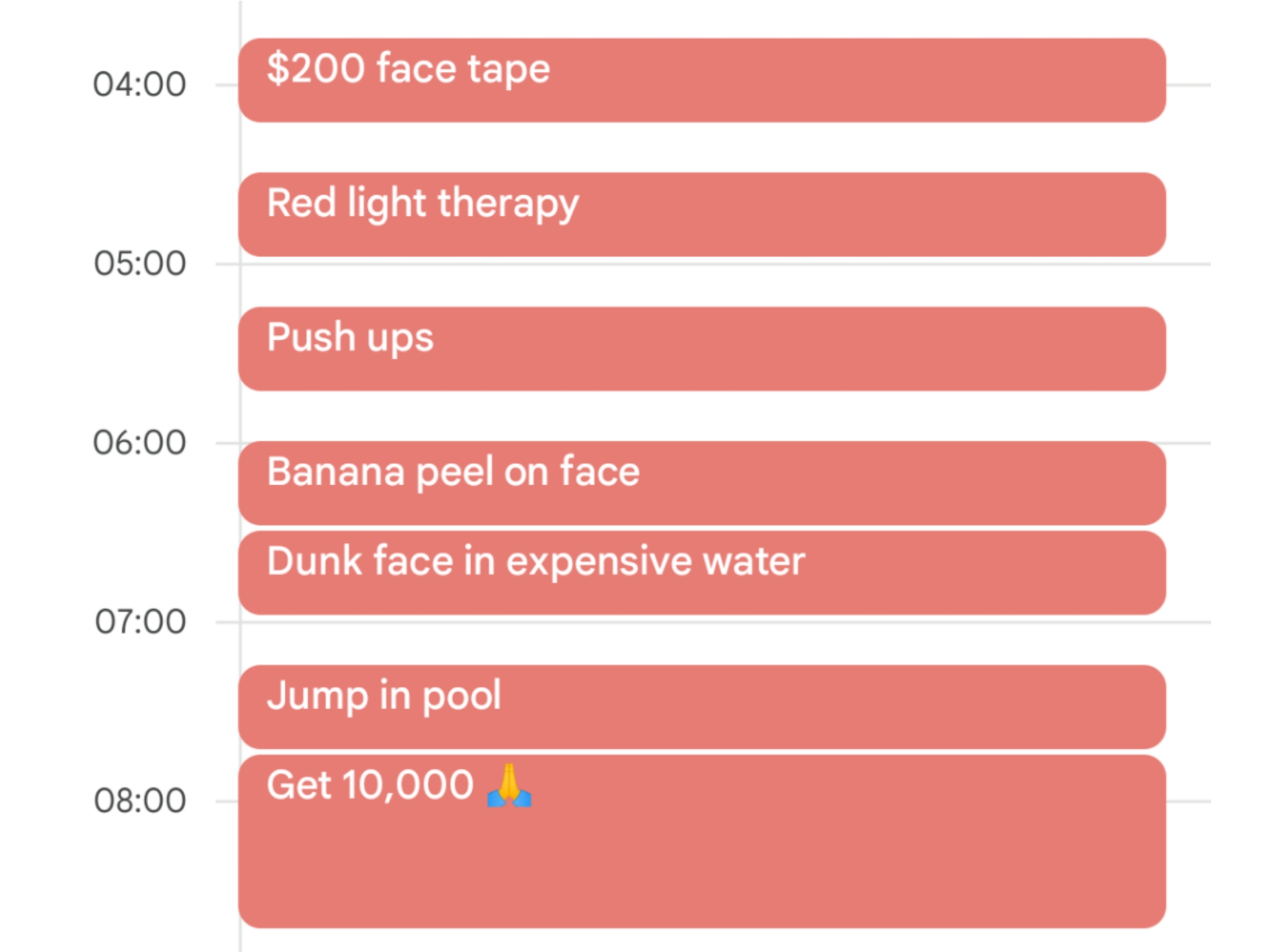Open the Red light therapy event
The height and width of the screenshot is (952, 1270).
702,214
